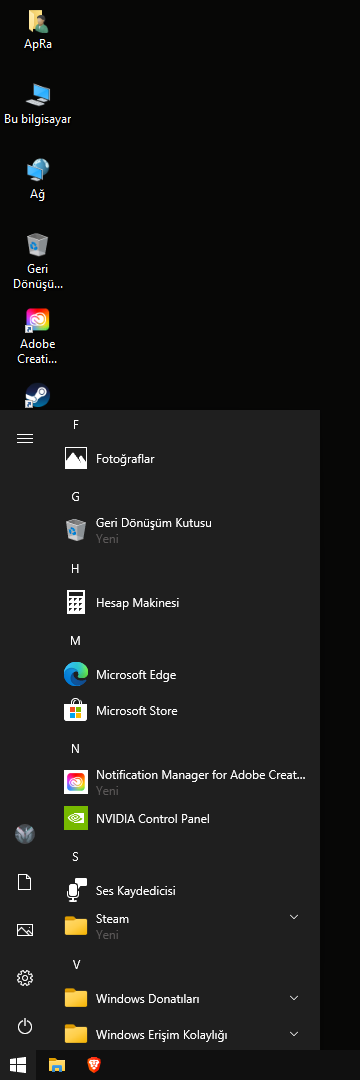
Task: Click the H letter group header
Action: 76,569
